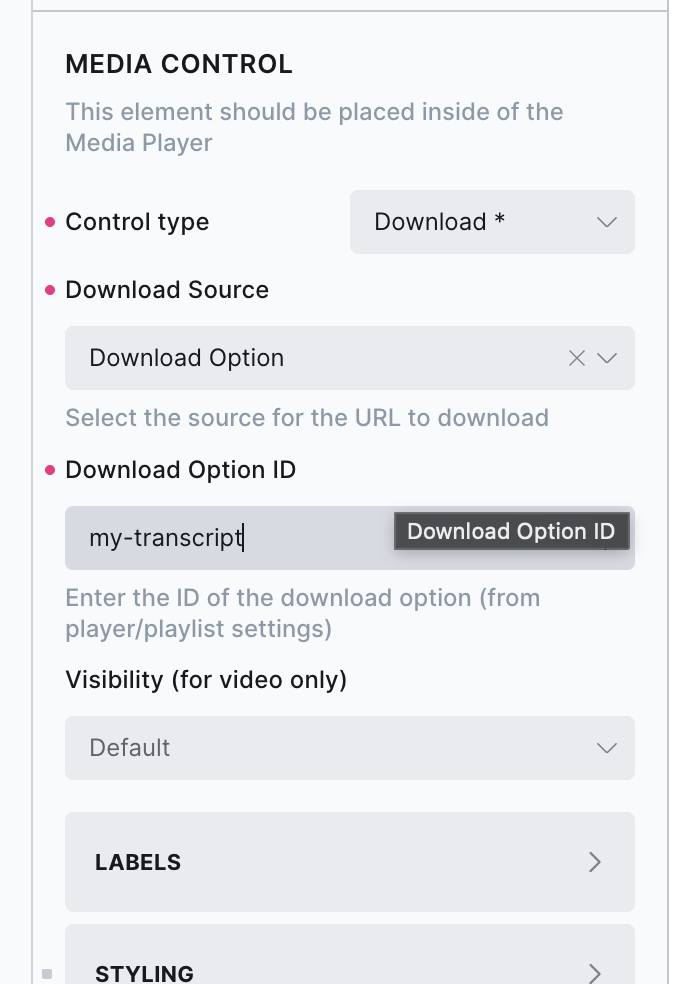Click the Visibility (for video only) label
Viewport: 687px width, 984px height.
(205, 680)
